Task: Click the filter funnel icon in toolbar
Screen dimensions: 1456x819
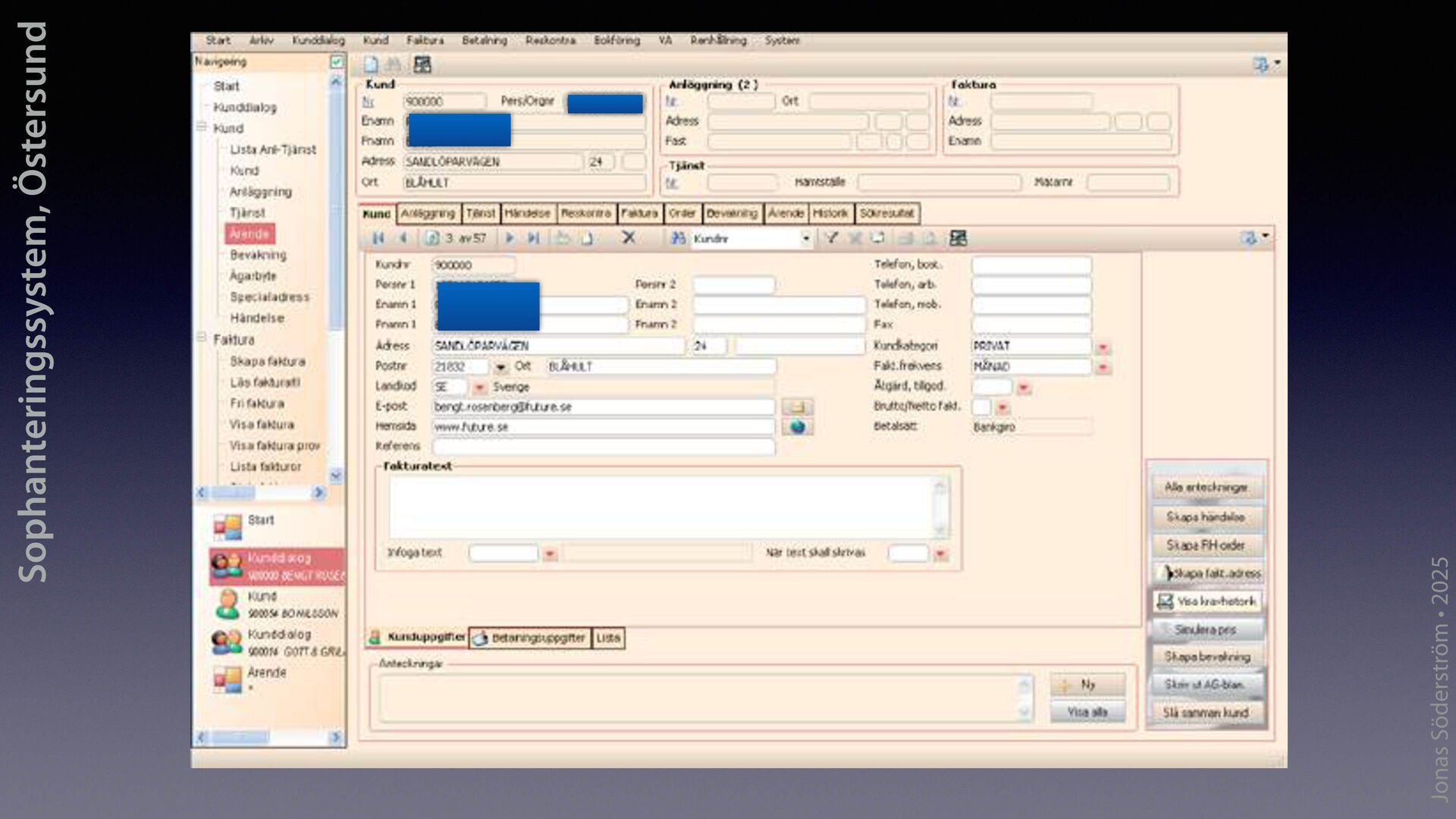Action: 831,238
